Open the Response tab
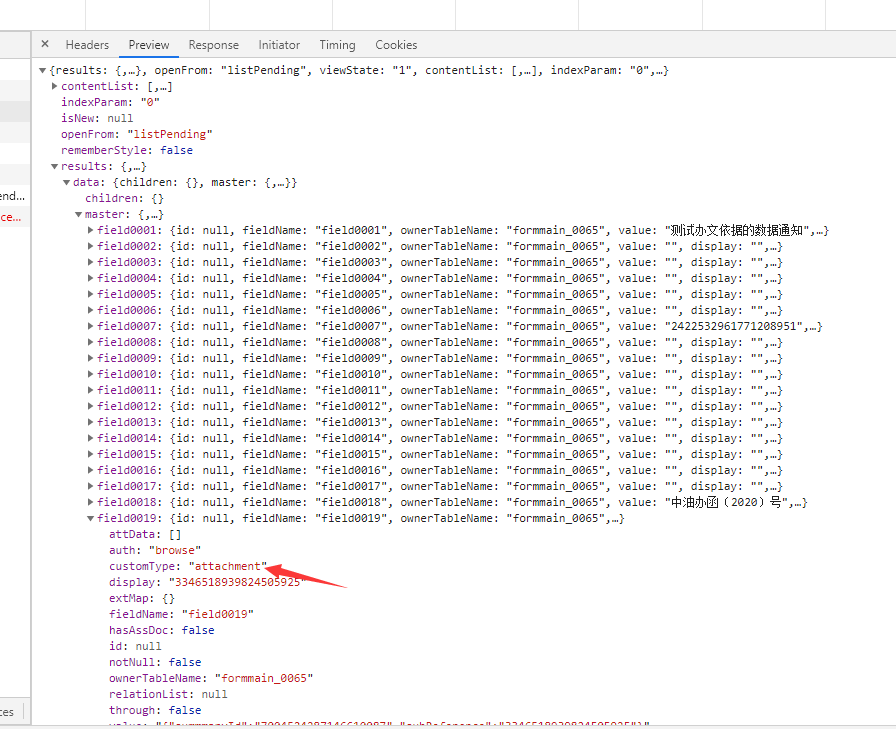 click(213, 45)
